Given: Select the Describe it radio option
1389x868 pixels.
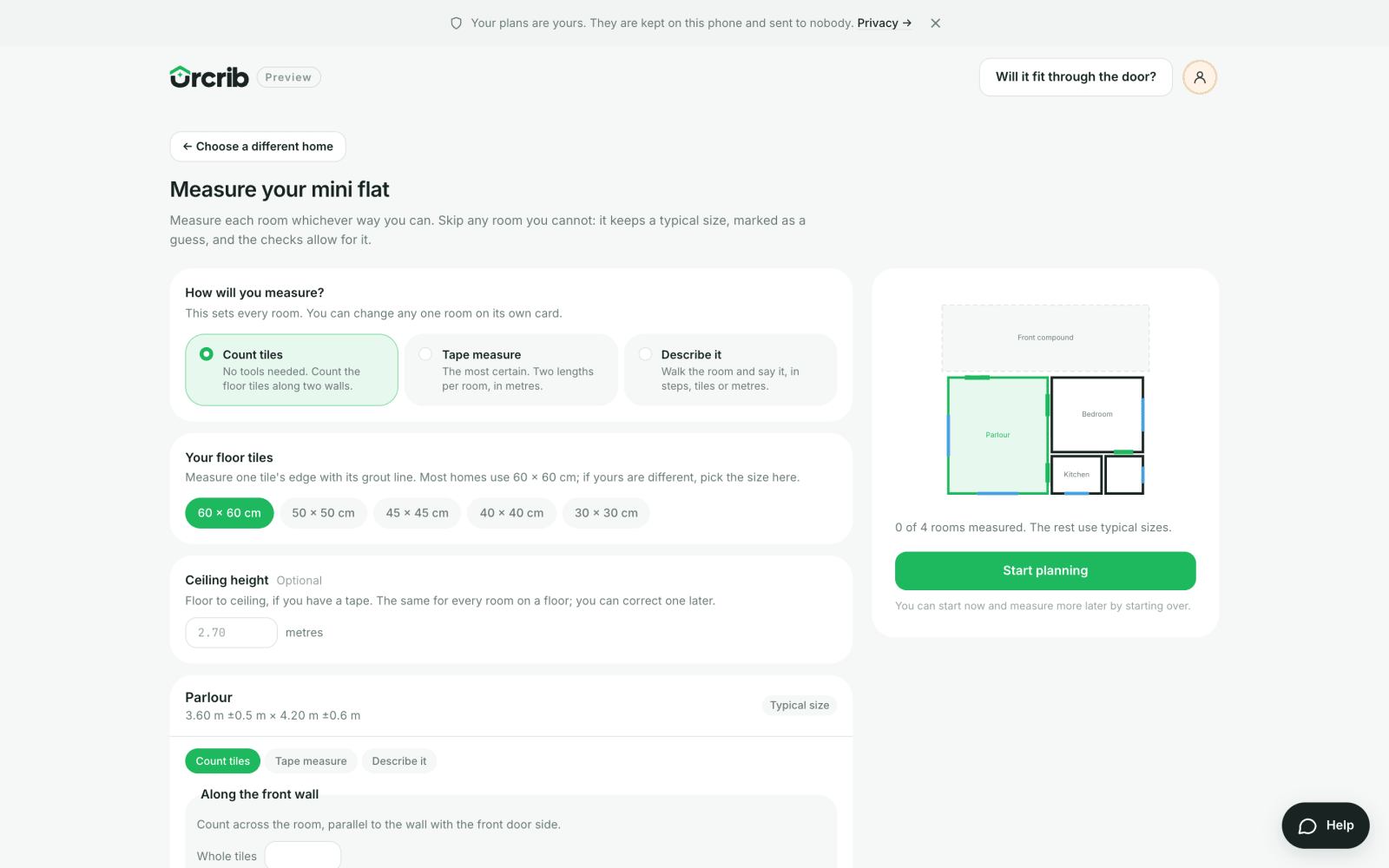Looking at the screenshot, I should click(x=730, y=370).
